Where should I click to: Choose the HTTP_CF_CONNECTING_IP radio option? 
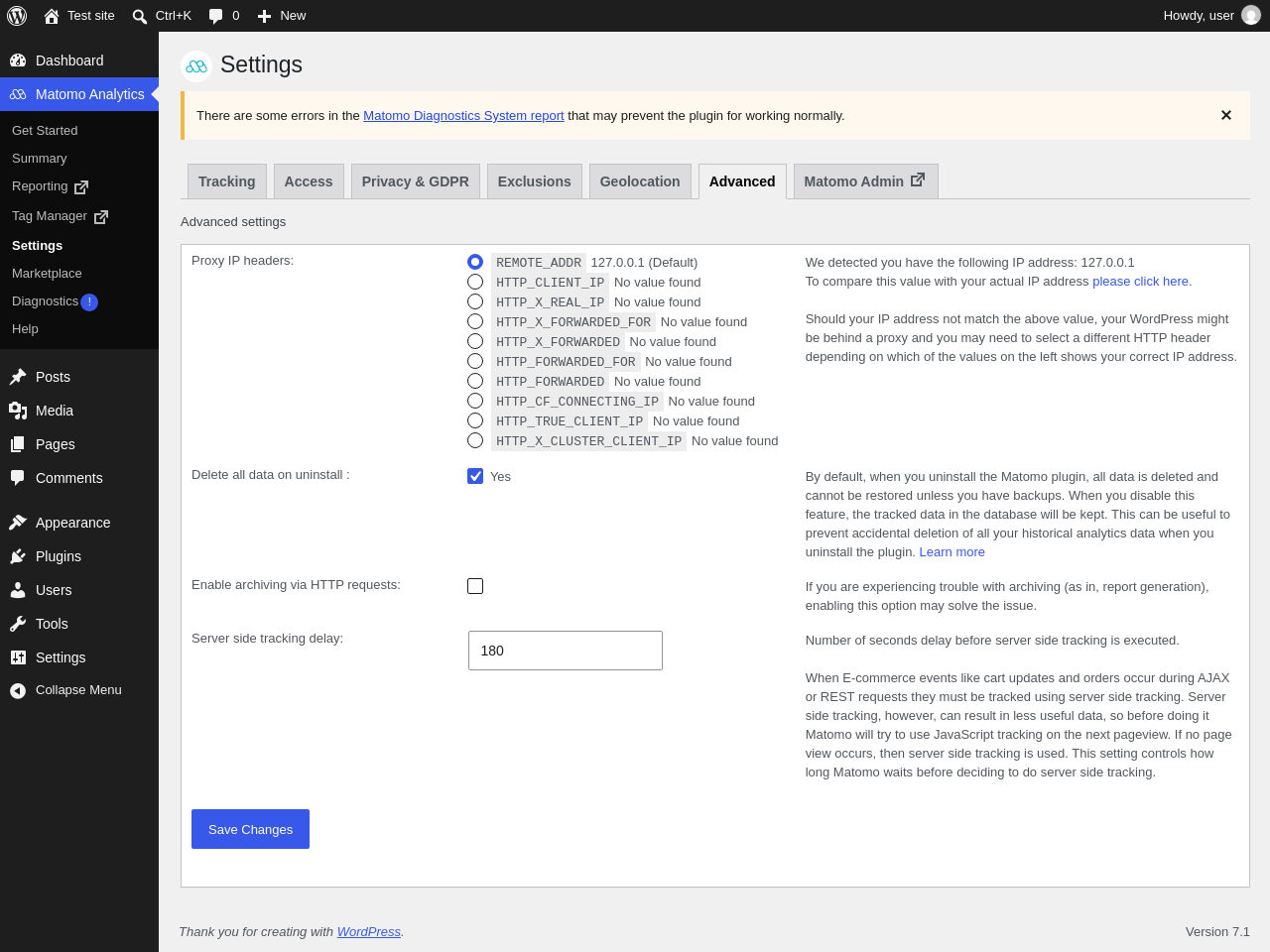point(475,401)
